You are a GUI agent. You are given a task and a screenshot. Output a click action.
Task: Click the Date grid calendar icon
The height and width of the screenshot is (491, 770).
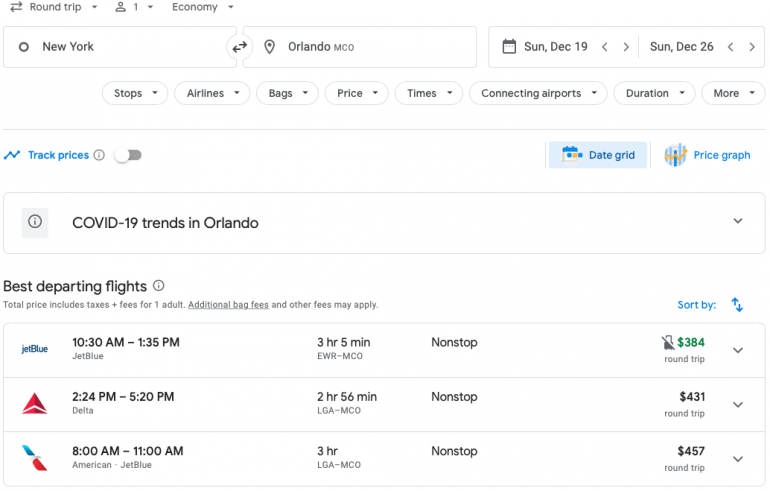point(572,155)
